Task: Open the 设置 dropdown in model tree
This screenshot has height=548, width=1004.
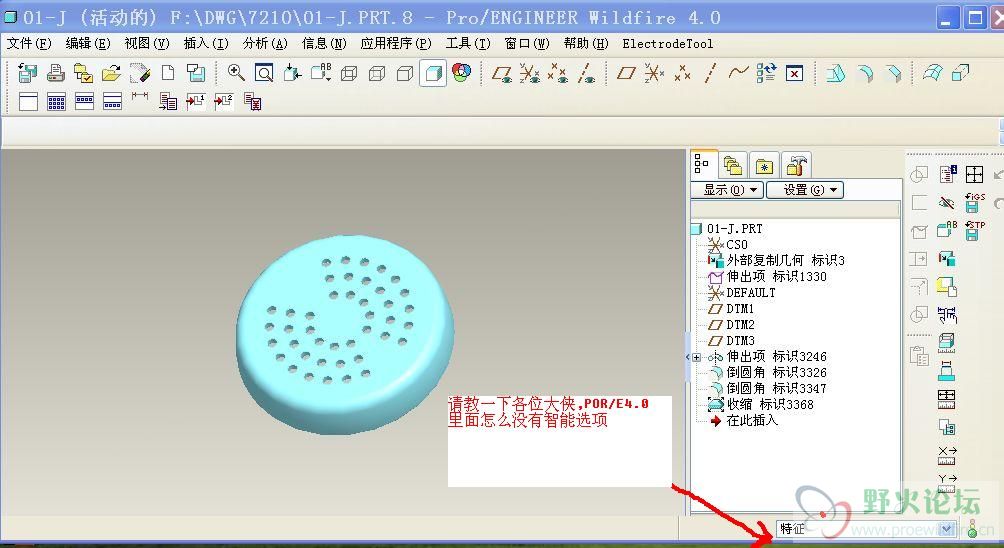Action: pos(805,189)
